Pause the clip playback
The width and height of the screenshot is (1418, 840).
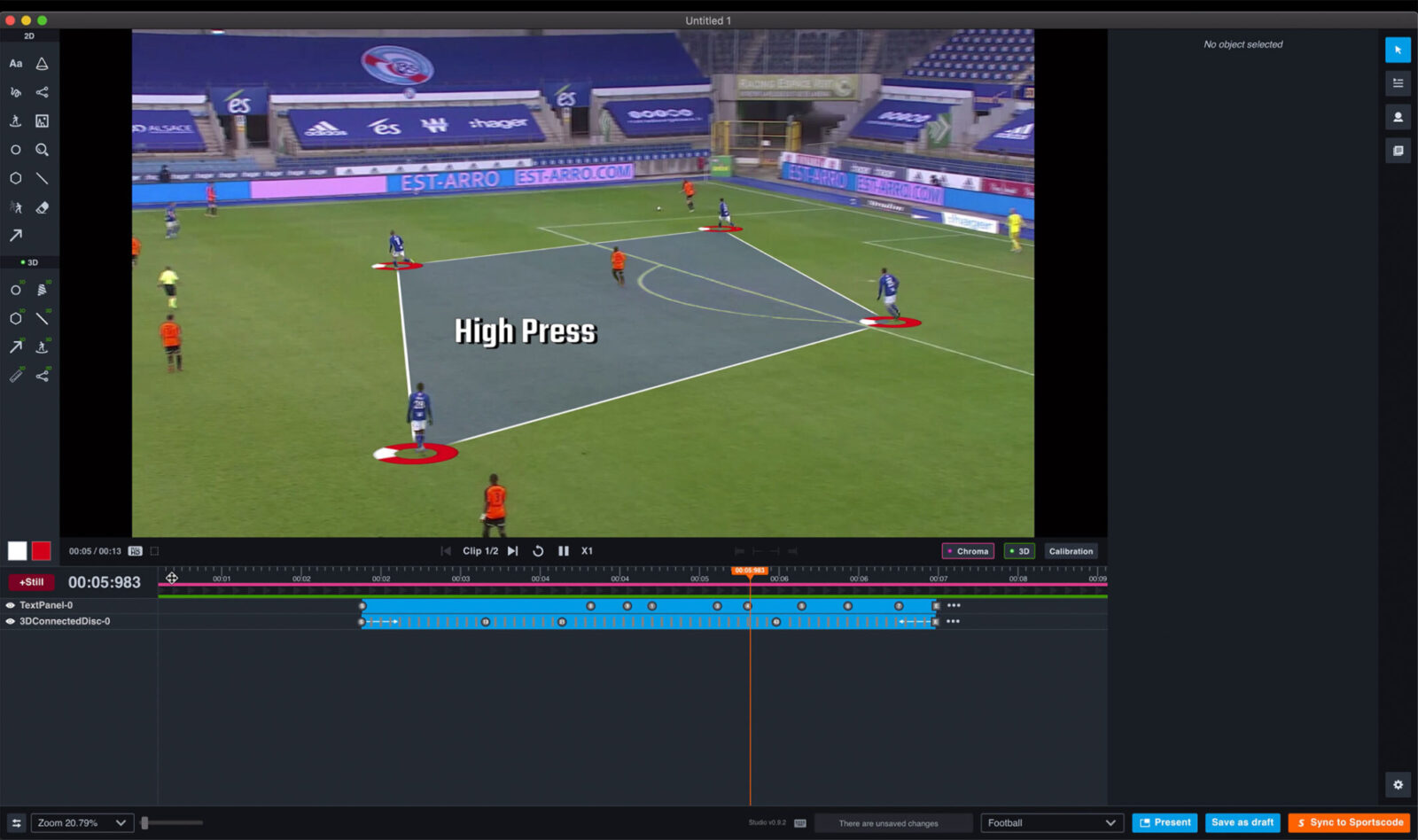564,550
